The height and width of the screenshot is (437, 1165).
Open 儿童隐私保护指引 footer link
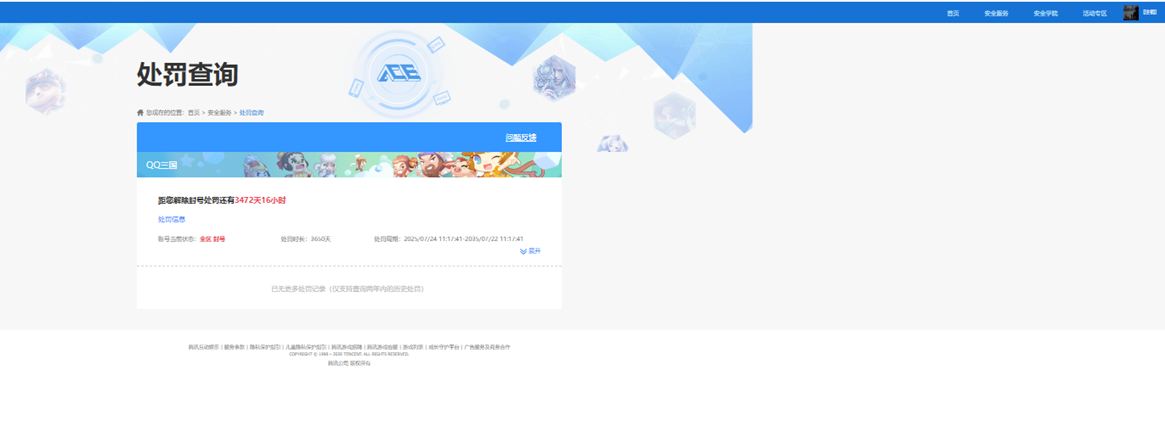point(306,347)
